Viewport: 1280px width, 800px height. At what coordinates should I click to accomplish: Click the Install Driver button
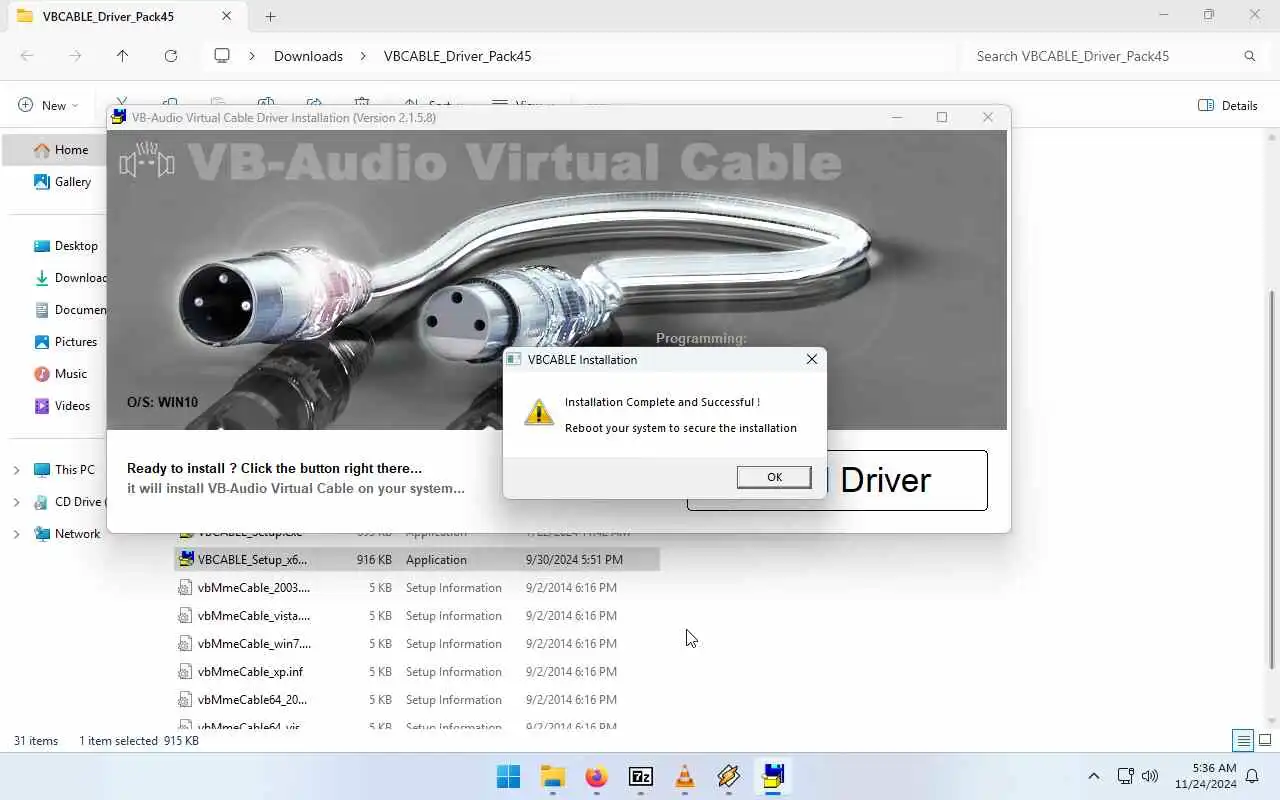[x=837, y=480]
